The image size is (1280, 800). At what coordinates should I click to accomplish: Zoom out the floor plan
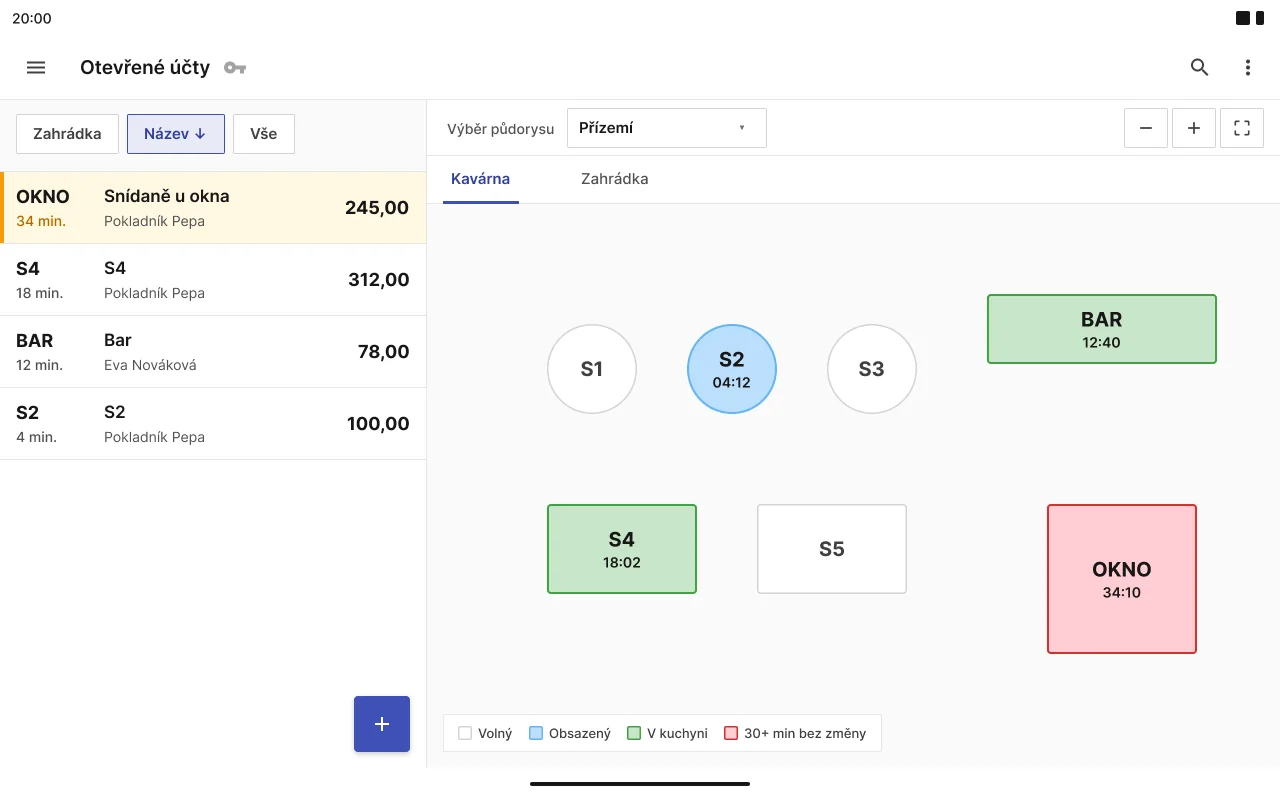(x=1146, y=128)
